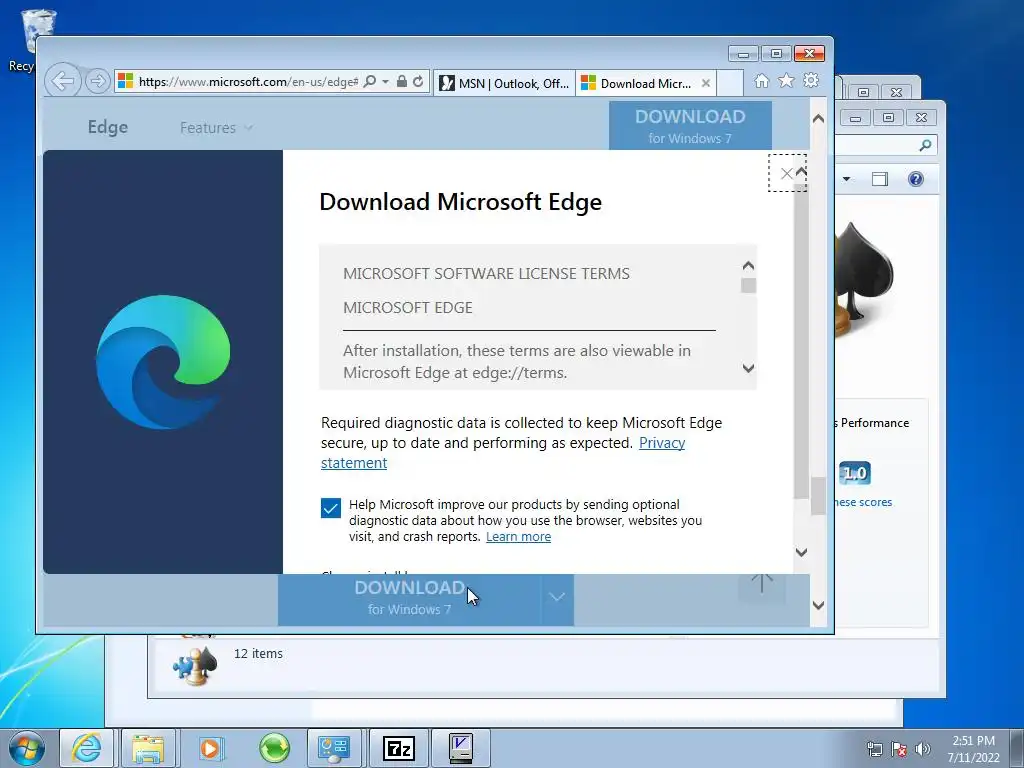Close the Download Microsoft Edge dialog with X

(786, 173)
